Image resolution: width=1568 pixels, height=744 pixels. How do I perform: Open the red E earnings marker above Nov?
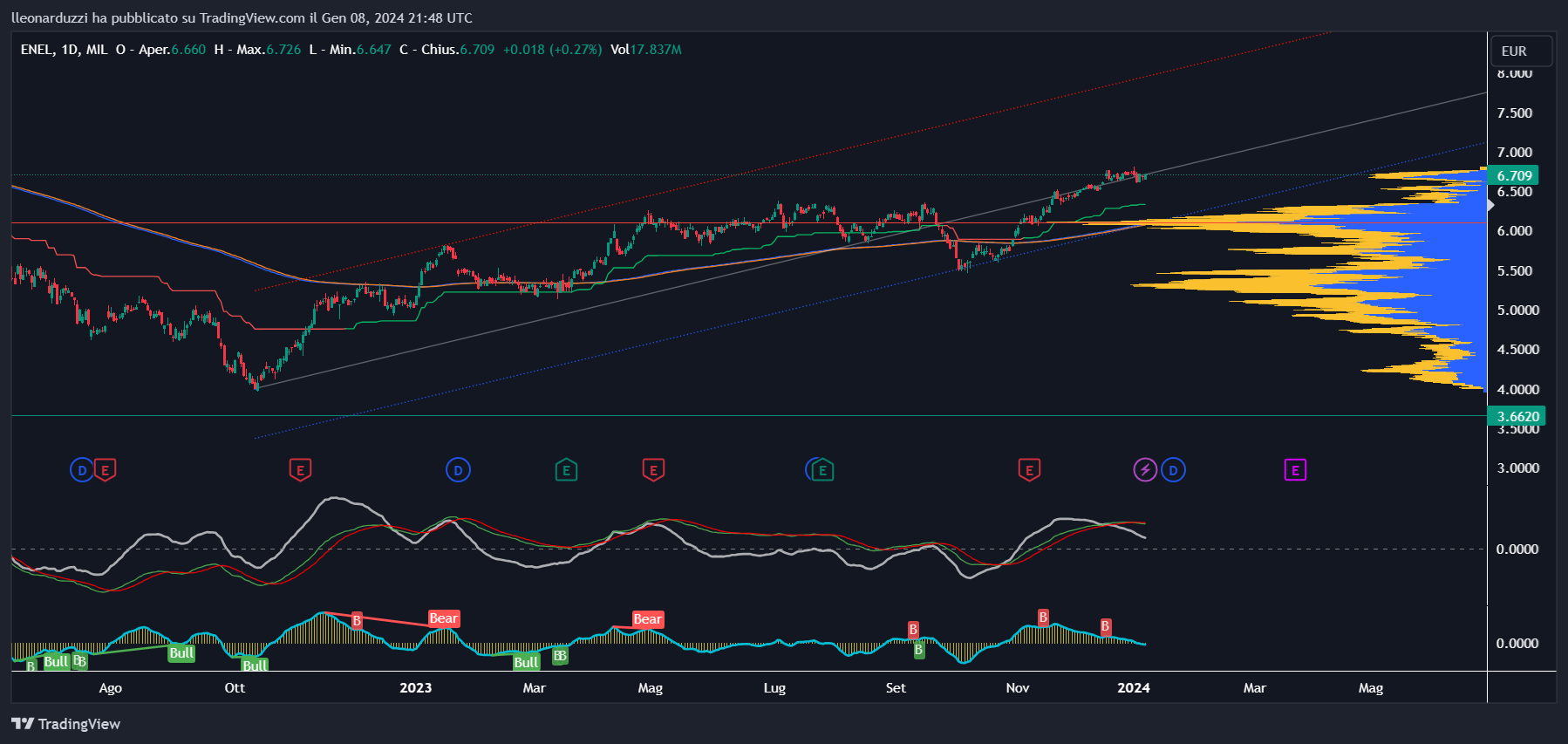pos(1029,471)
